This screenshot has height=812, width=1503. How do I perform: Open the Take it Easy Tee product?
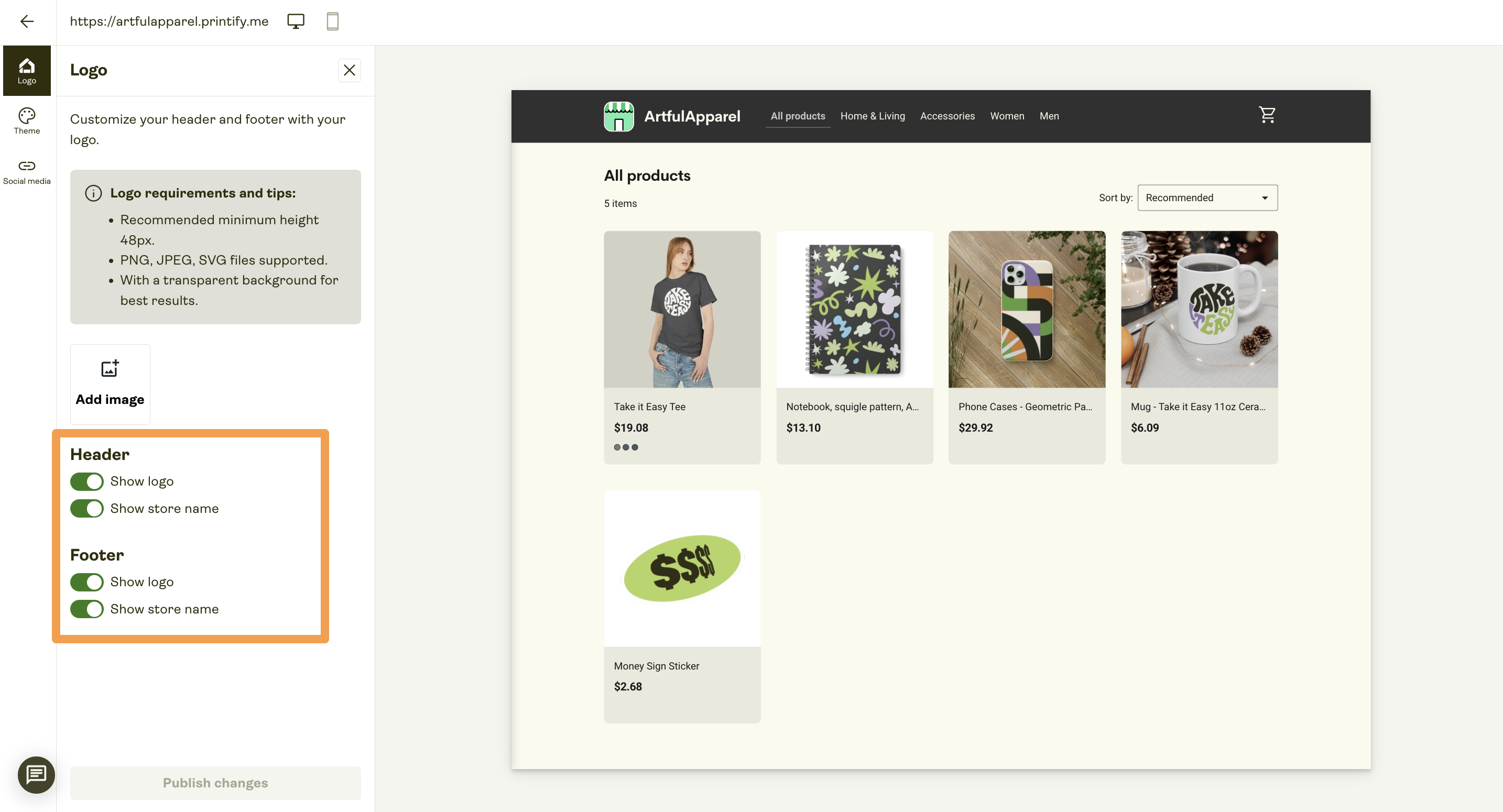[x=682, y=309]
